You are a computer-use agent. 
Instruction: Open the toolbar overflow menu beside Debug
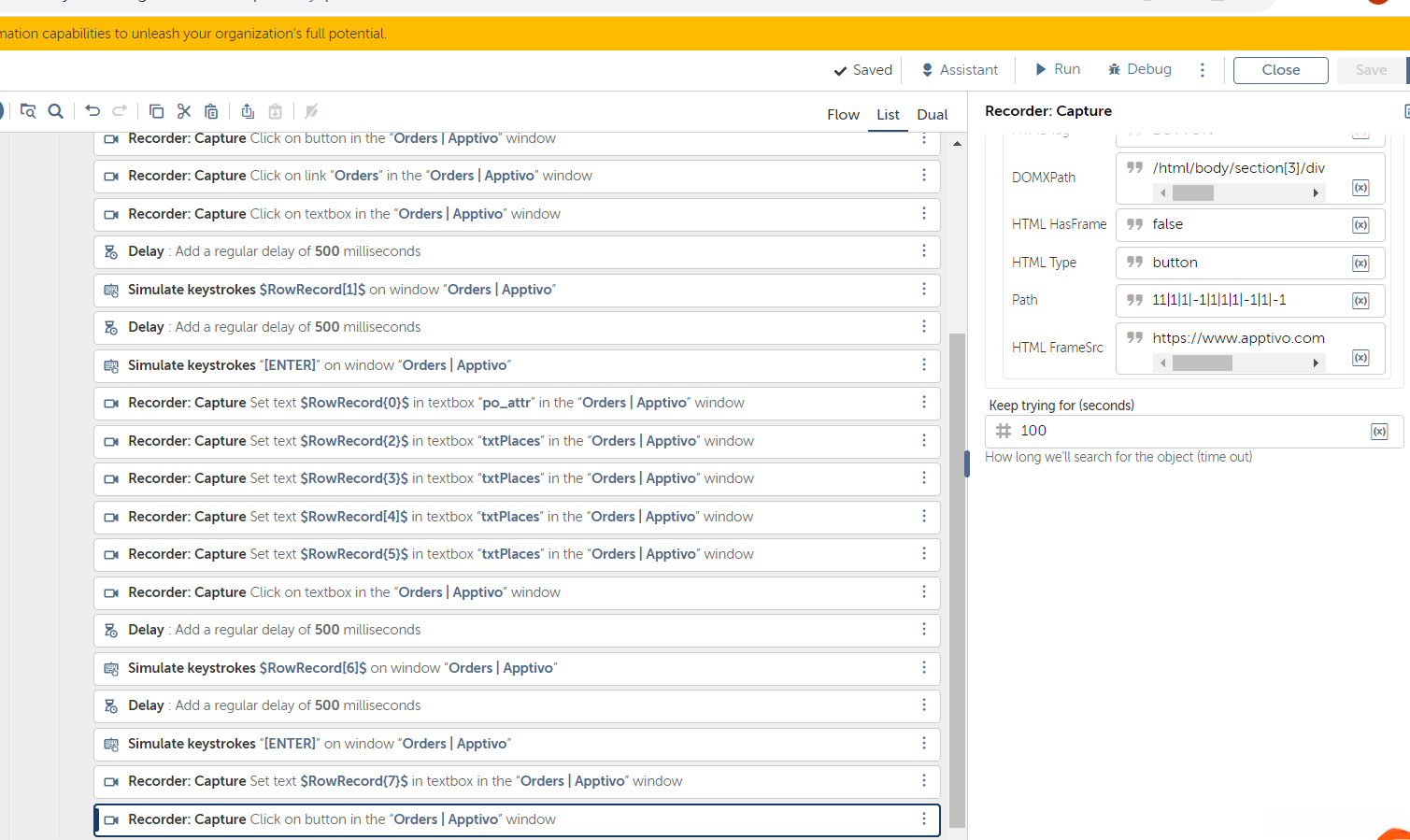pyautogui.click(x=1203, y=70)
